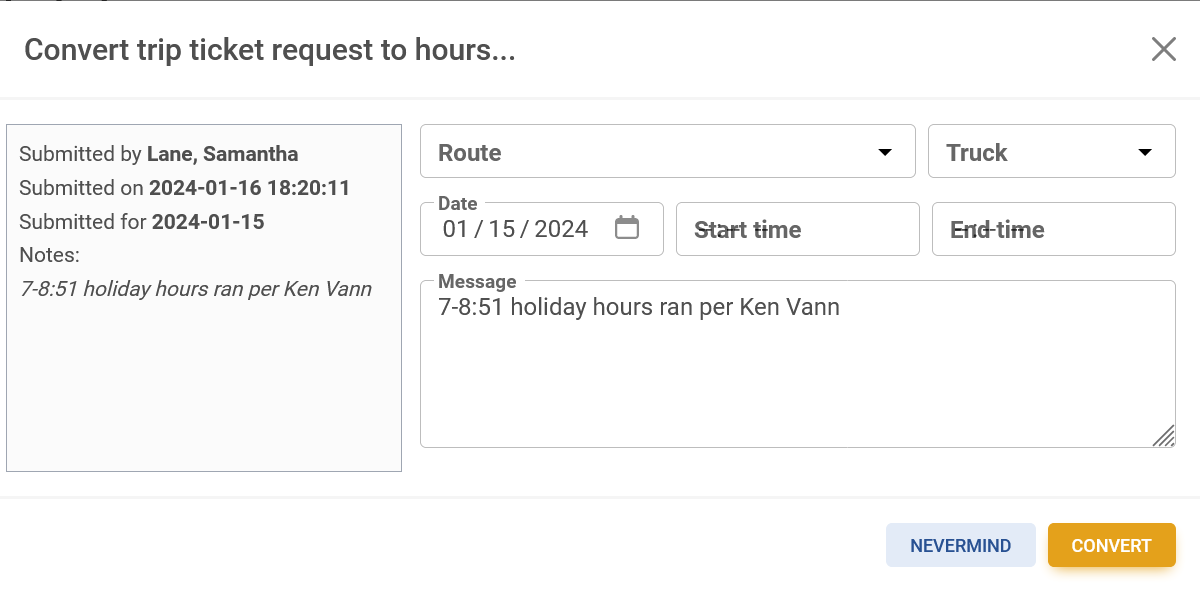The width and height of the screenshot is (1200, 589).
Task: Click the Truck combo box label
Action: 977,153
